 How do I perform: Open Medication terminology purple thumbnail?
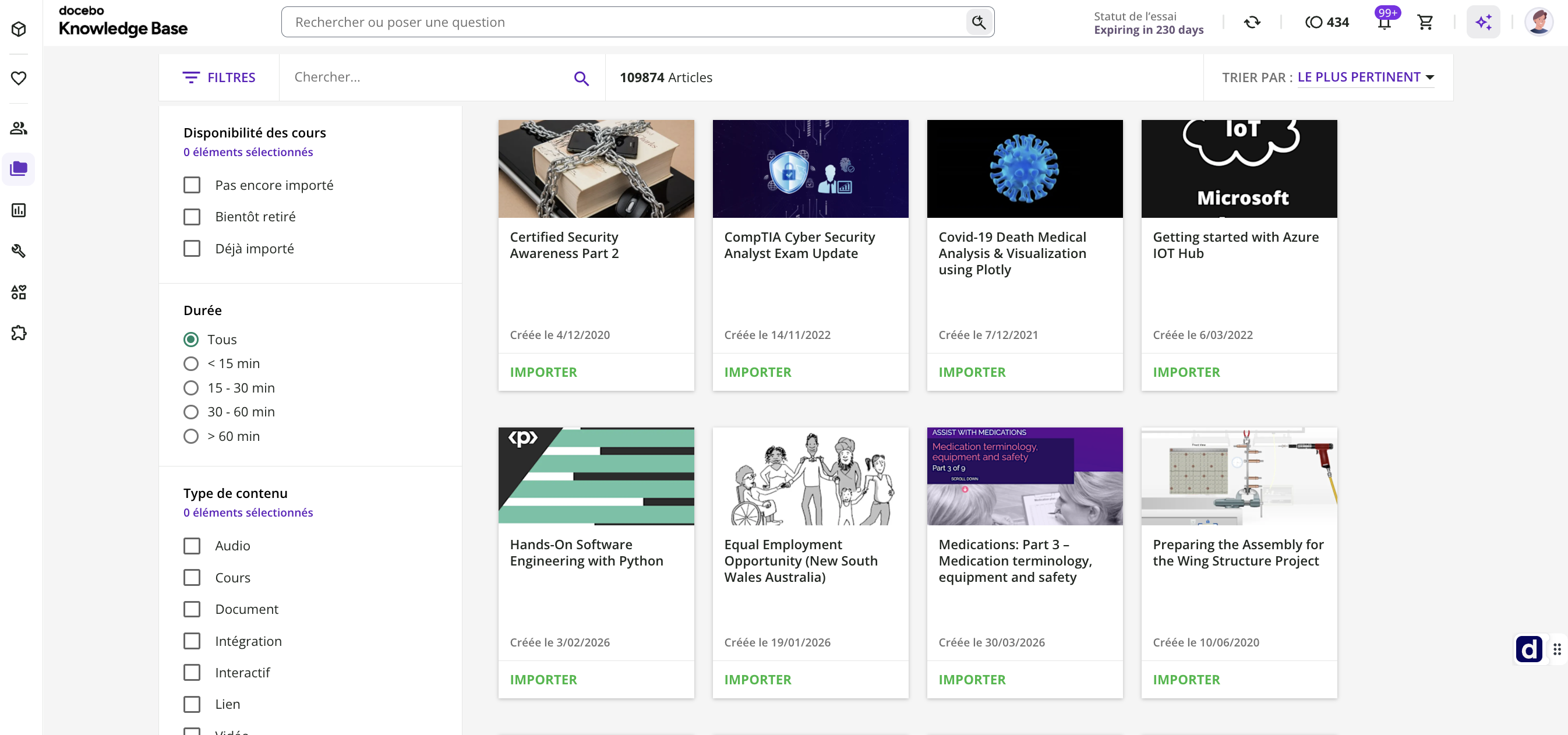click(x=1025, y=476)
